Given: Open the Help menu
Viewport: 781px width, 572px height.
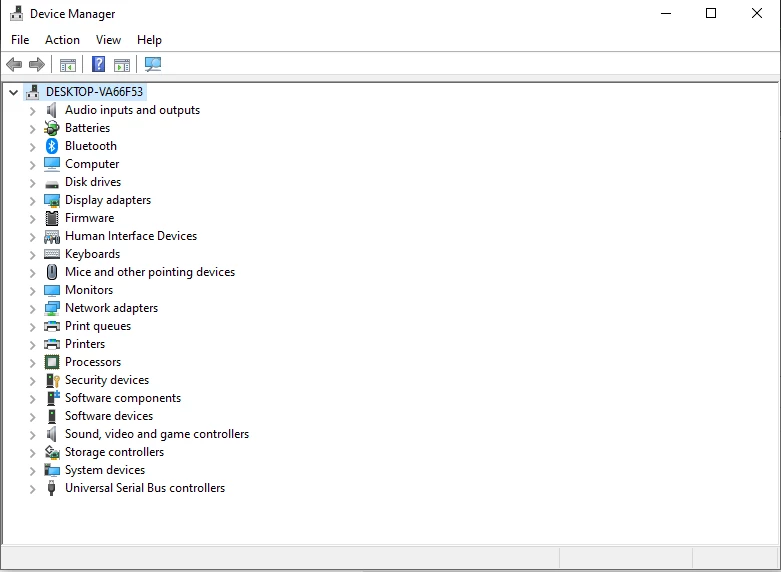Looking at the screenshot, I should [x=149, y=40].
